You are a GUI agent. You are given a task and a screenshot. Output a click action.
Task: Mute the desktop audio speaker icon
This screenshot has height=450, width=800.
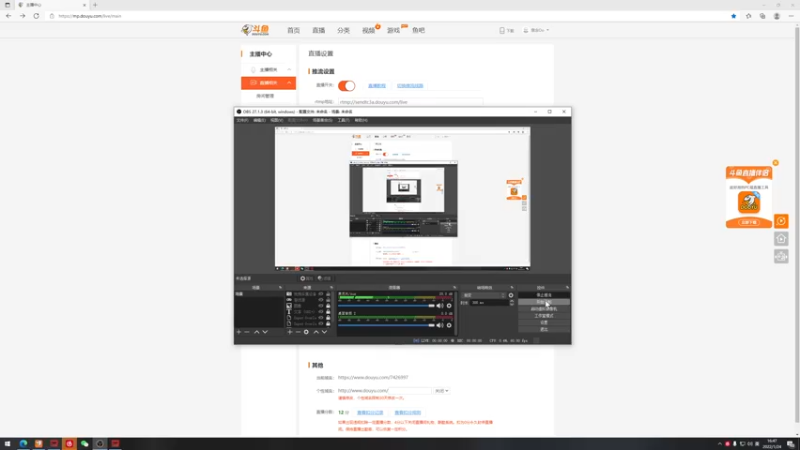click(440, 325)
